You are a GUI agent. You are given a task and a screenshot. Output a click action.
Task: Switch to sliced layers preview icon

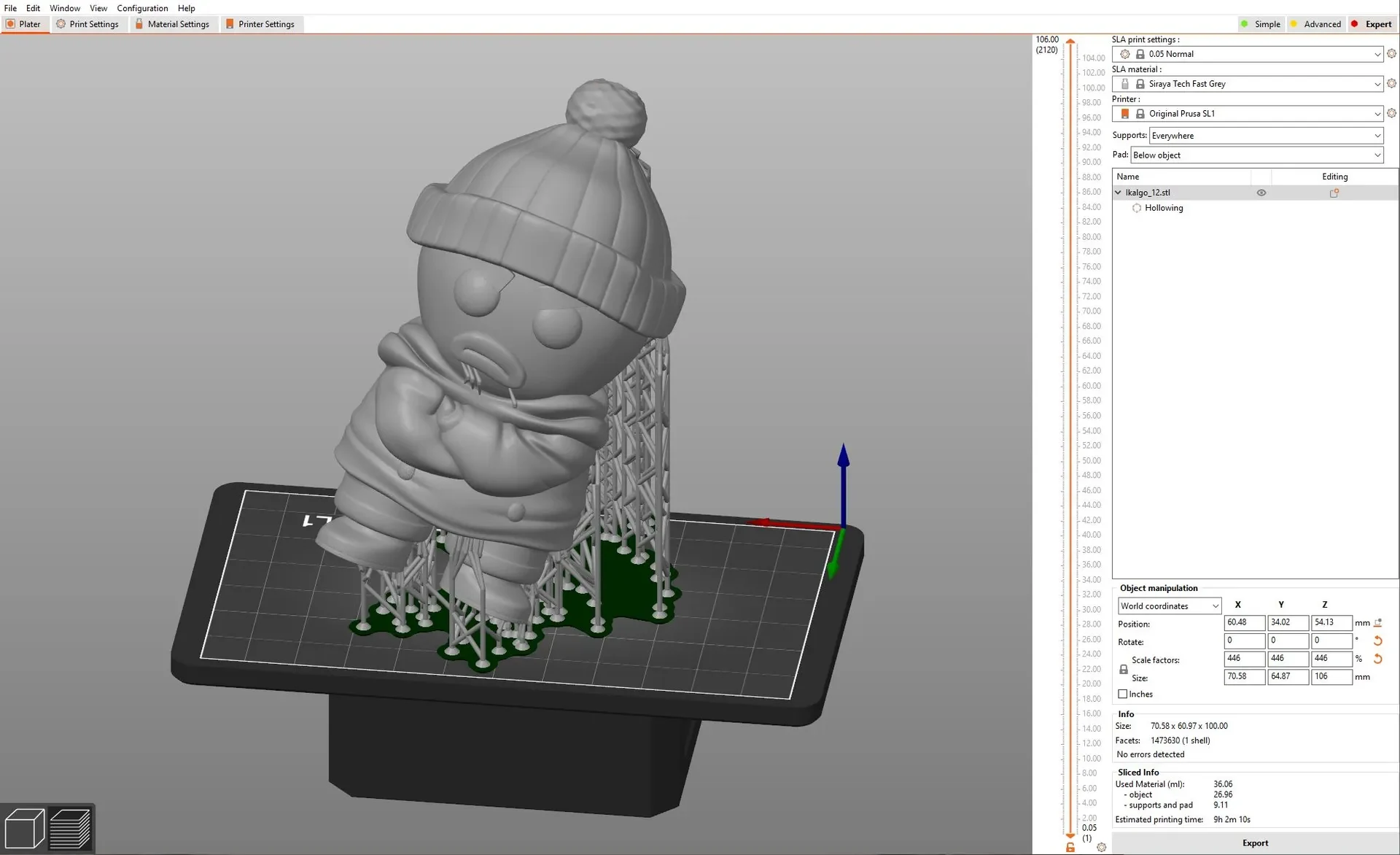tap(70, 828)
